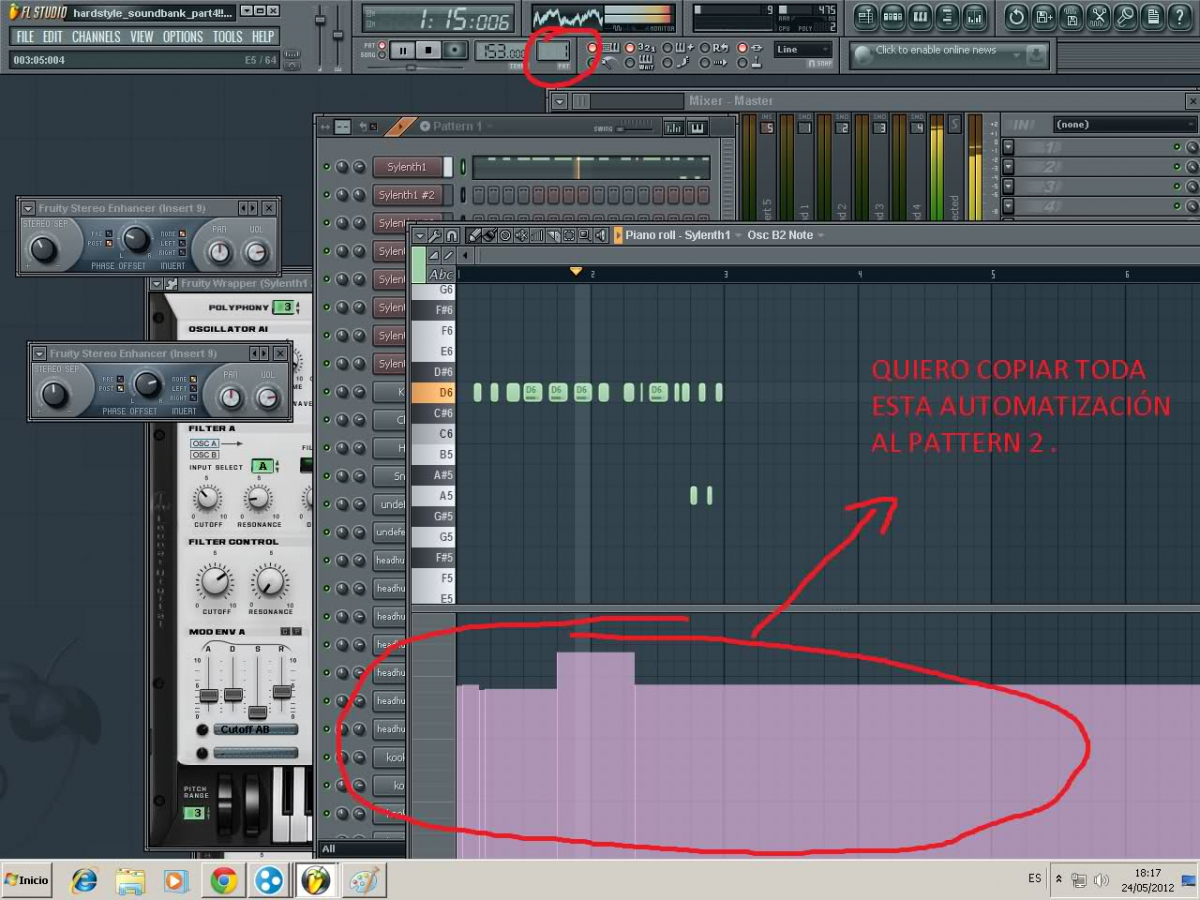1200x900 pixels.
Task: Click the Sylenth1 #2 channel button
Action: [407, 195]
